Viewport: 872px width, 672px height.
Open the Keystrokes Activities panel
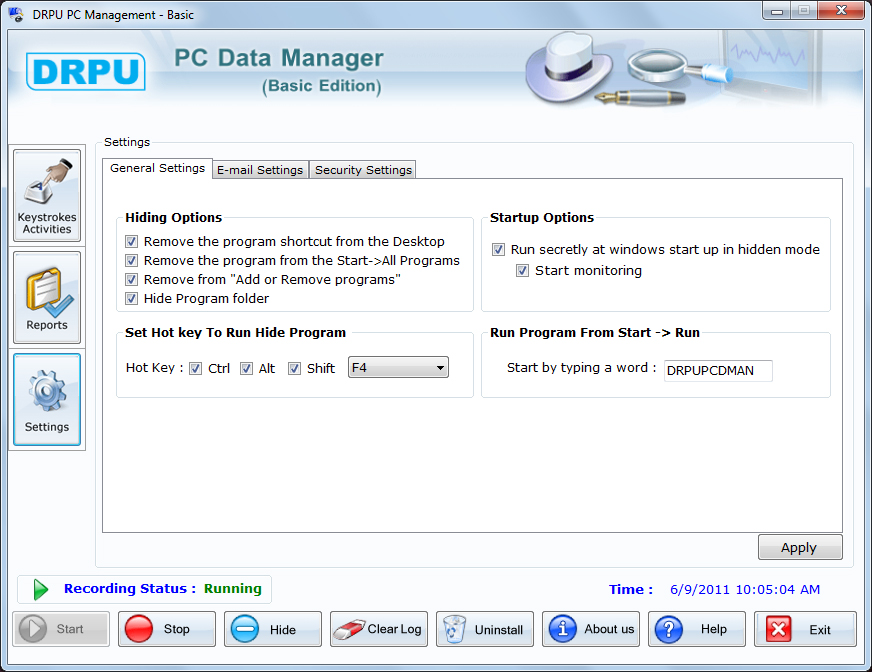point(47,195)
